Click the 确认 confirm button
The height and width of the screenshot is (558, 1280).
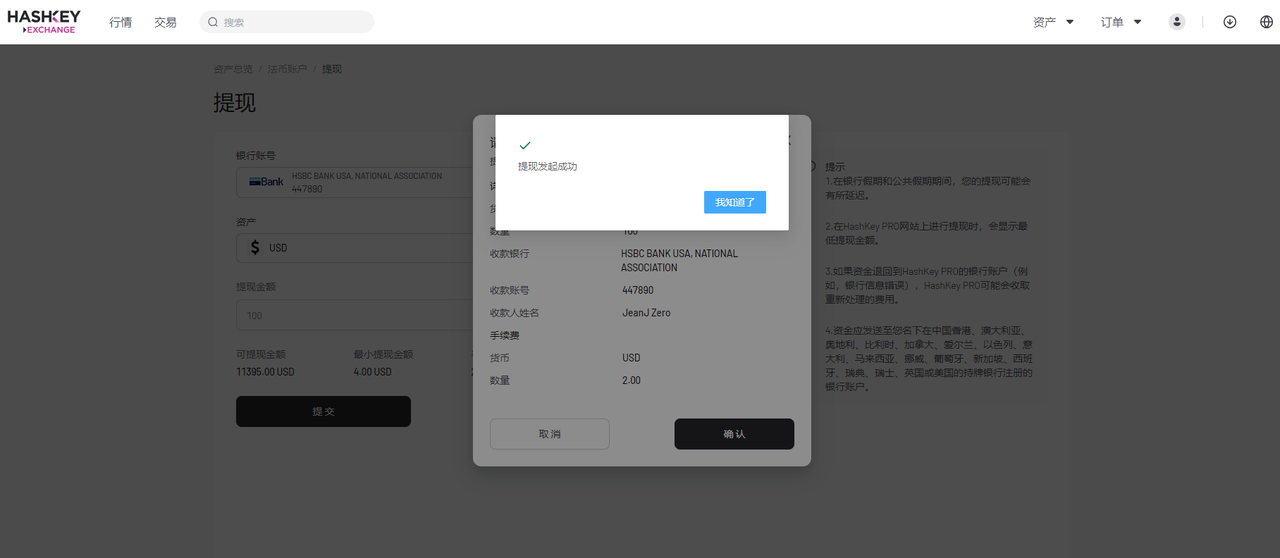(x=734, y=434)
